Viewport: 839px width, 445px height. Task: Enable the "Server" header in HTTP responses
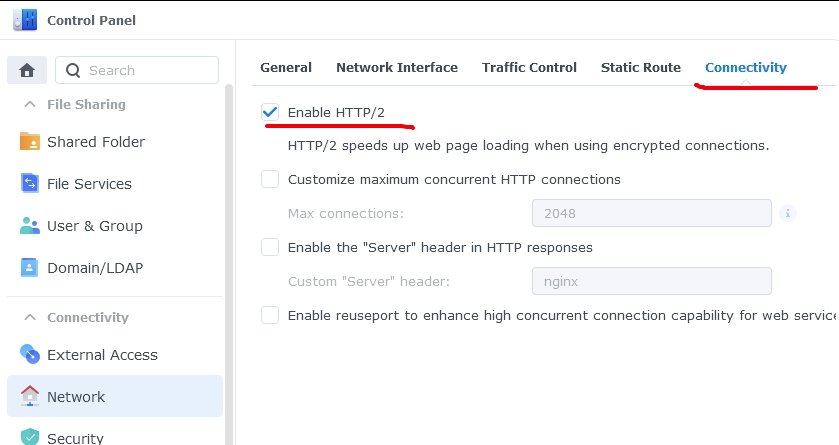(x=270, y=247)
